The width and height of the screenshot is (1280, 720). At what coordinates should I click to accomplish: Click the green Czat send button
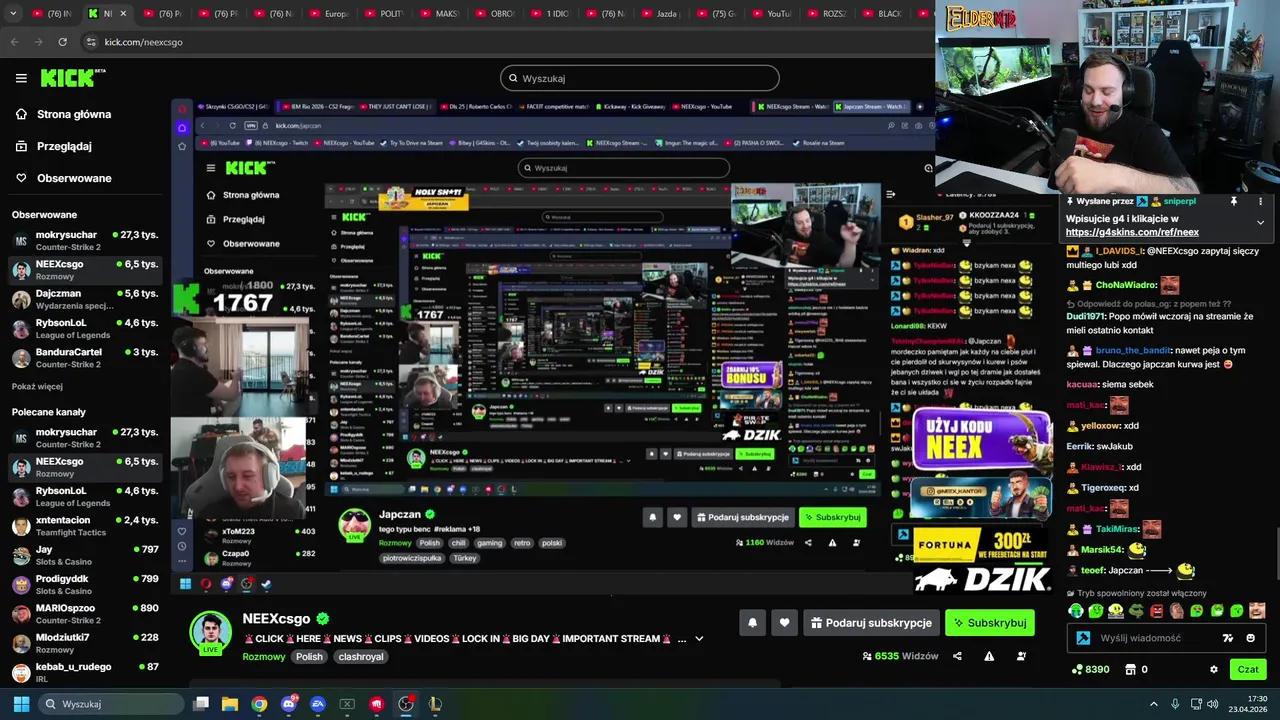point(1248,670)
